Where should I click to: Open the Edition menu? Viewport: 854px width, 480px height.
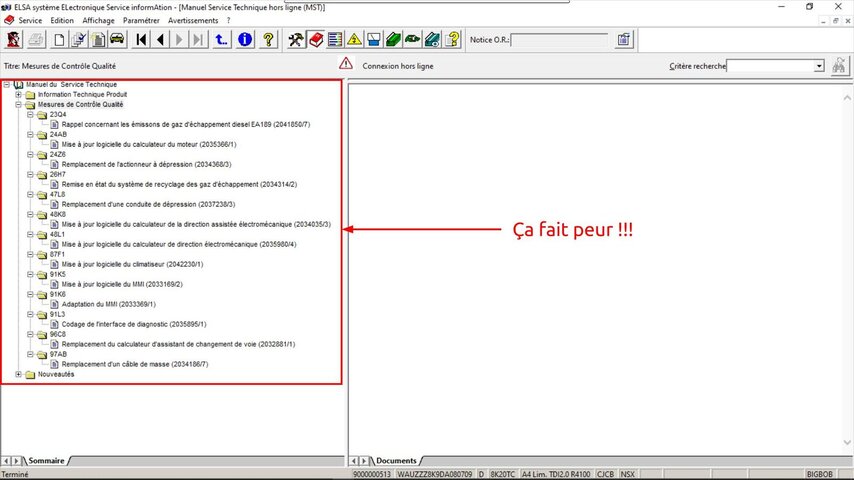pos(62,21)
